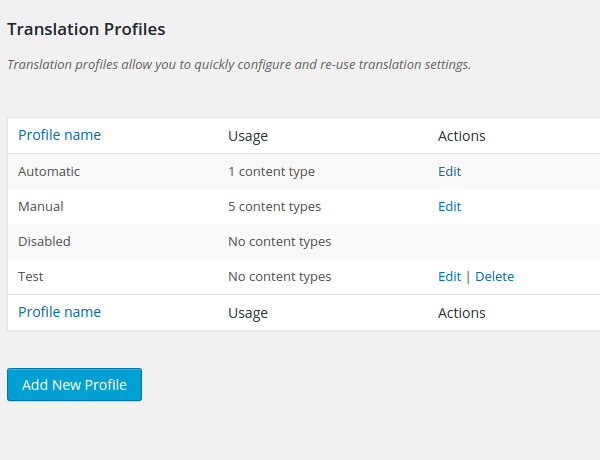
Task: Edit the Automatic profile
Action: 449,171
